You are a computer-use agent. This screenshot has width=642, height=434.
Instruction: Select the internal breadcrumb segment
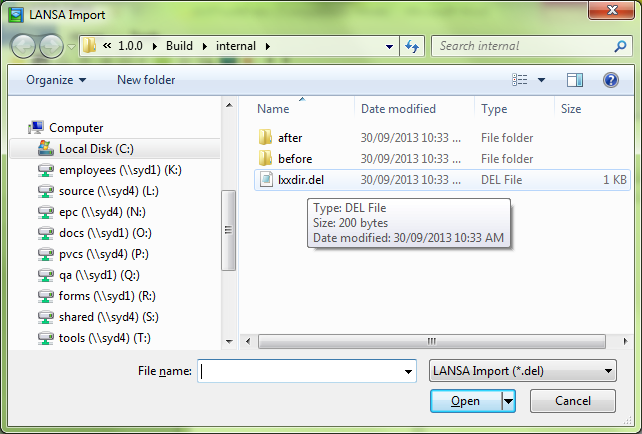click(236, 46)
